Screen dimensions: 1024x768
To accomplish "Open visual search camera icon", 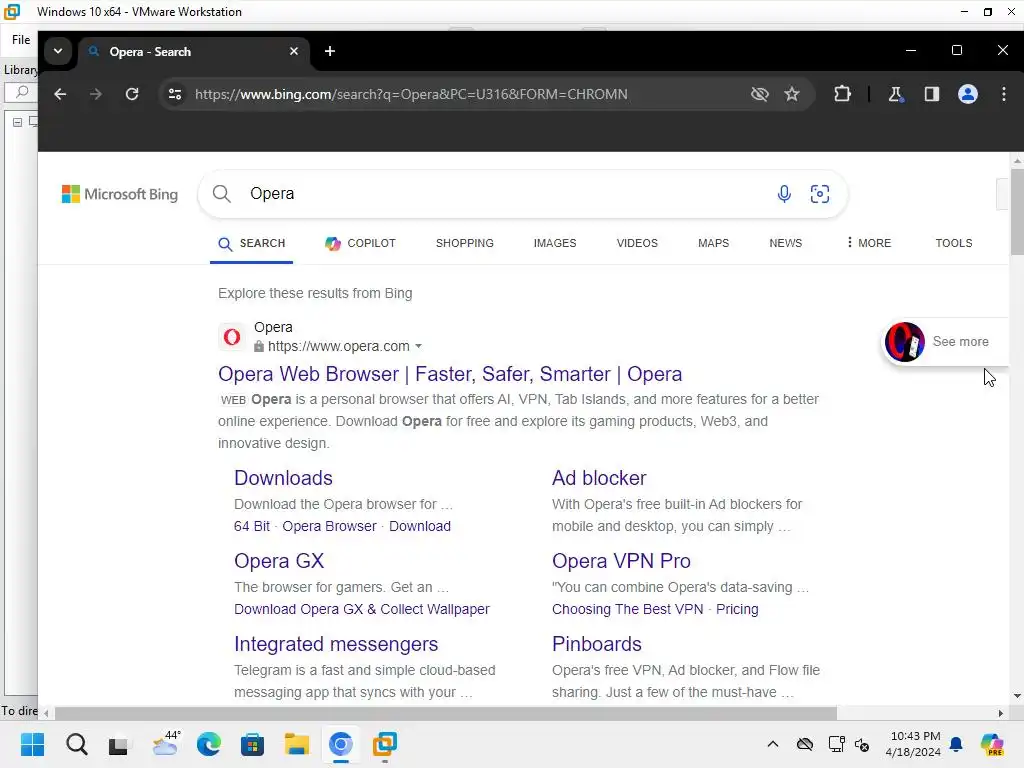I will pyautogui.click(x=820, y=194).
